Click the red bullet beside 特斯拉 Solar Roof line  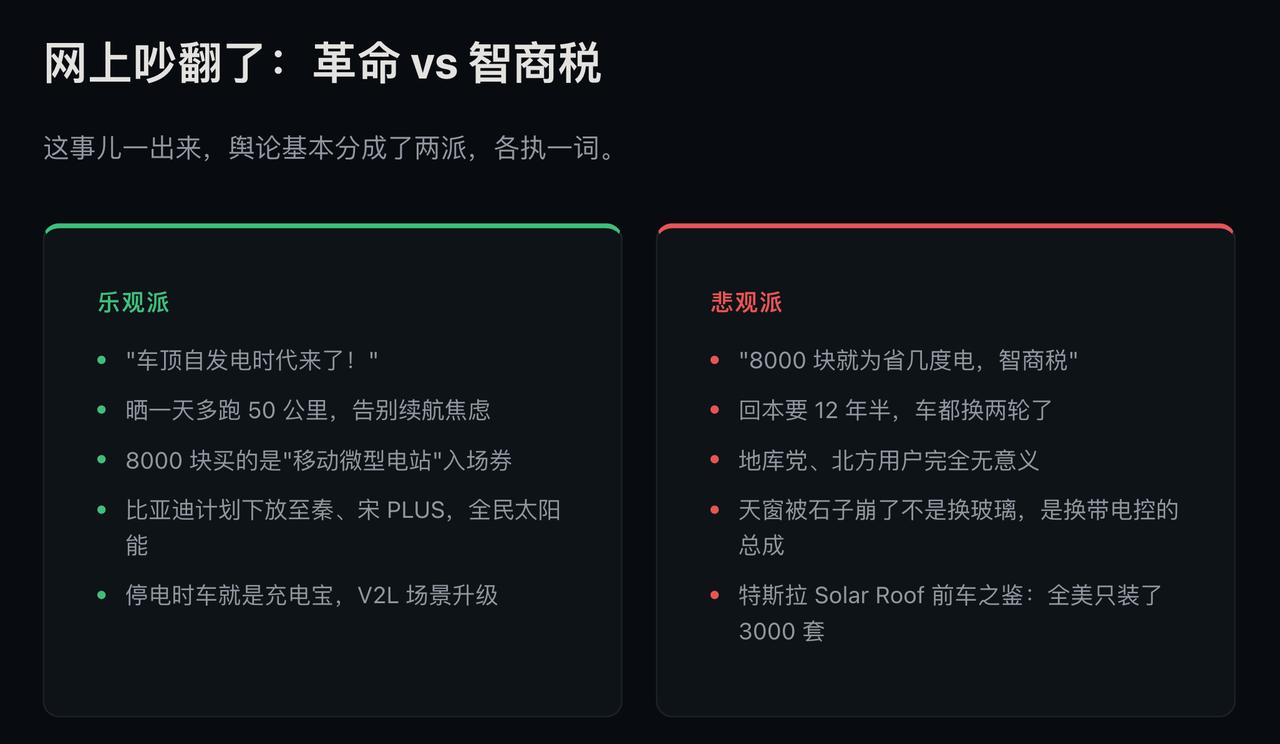coord(714,594)
